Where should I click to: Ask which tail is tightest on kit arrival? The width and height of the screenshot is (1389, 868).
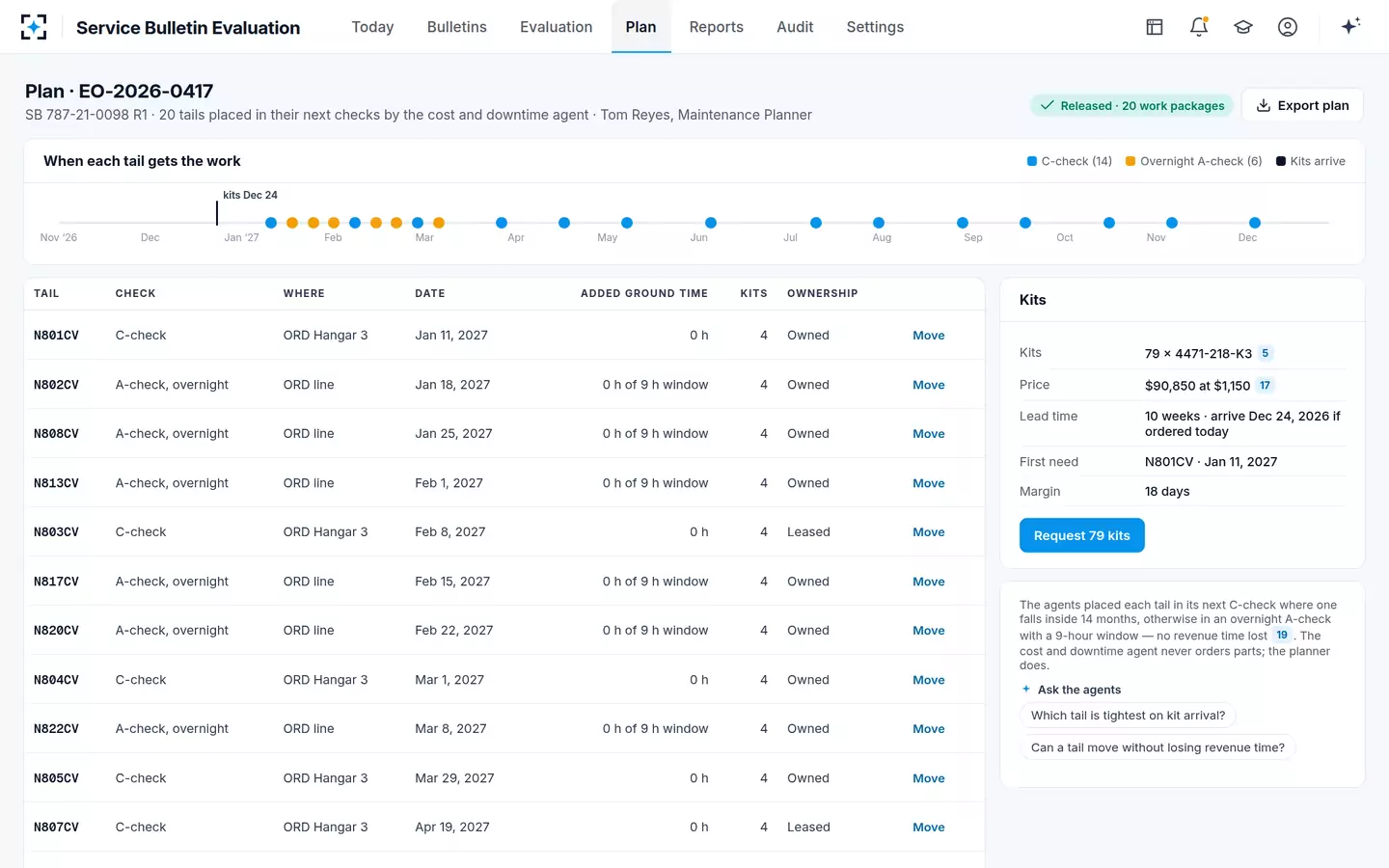[x=1128, y=716]
